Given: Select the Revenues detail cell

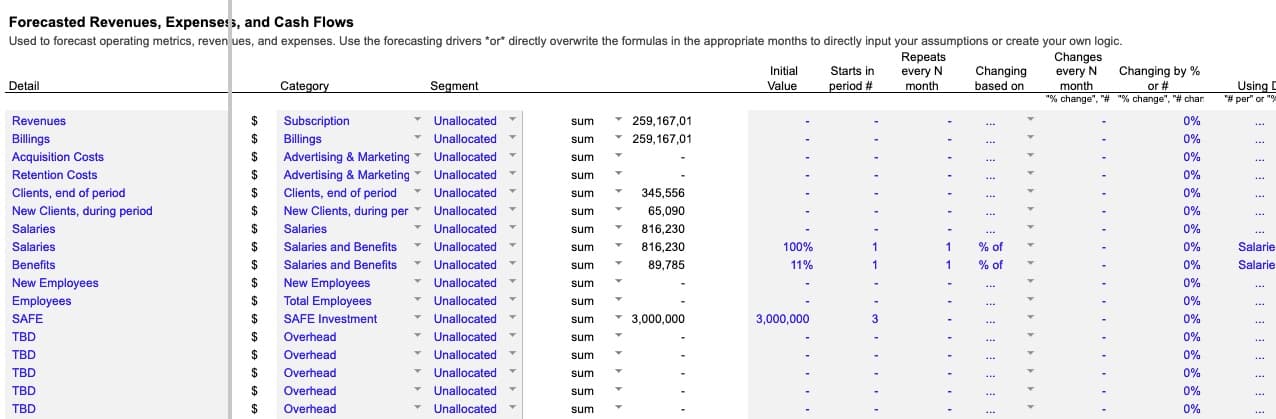Looking at the screenshot, I should (x=39, y=121).
